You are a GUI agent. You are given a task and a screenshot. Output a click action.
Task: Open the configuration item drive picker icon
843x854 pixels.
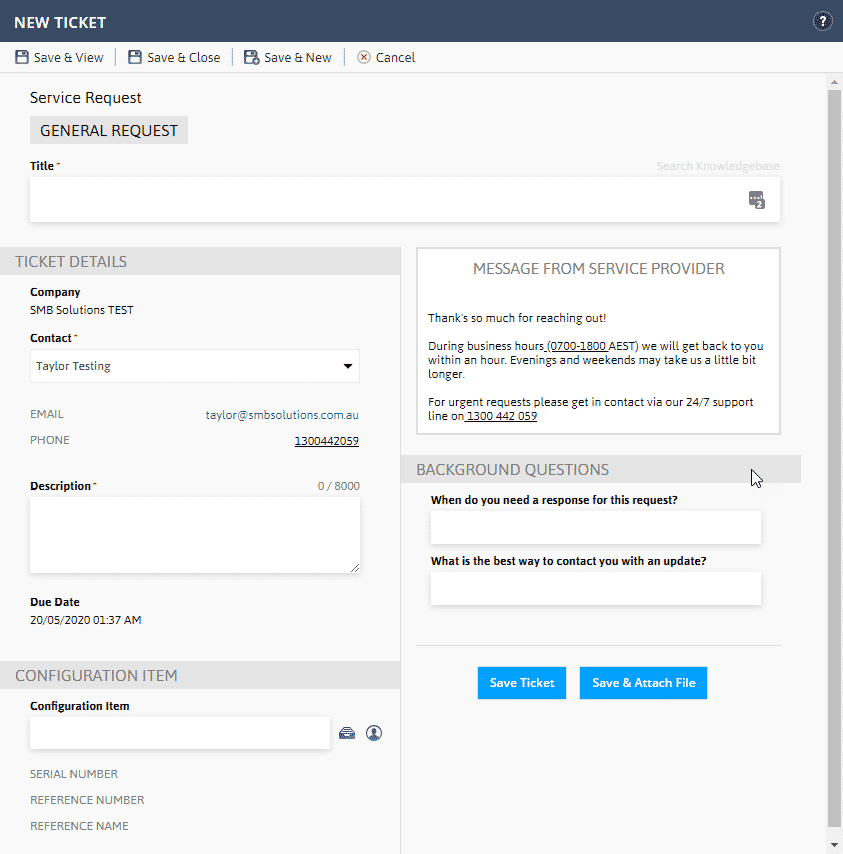coord(347,733)
